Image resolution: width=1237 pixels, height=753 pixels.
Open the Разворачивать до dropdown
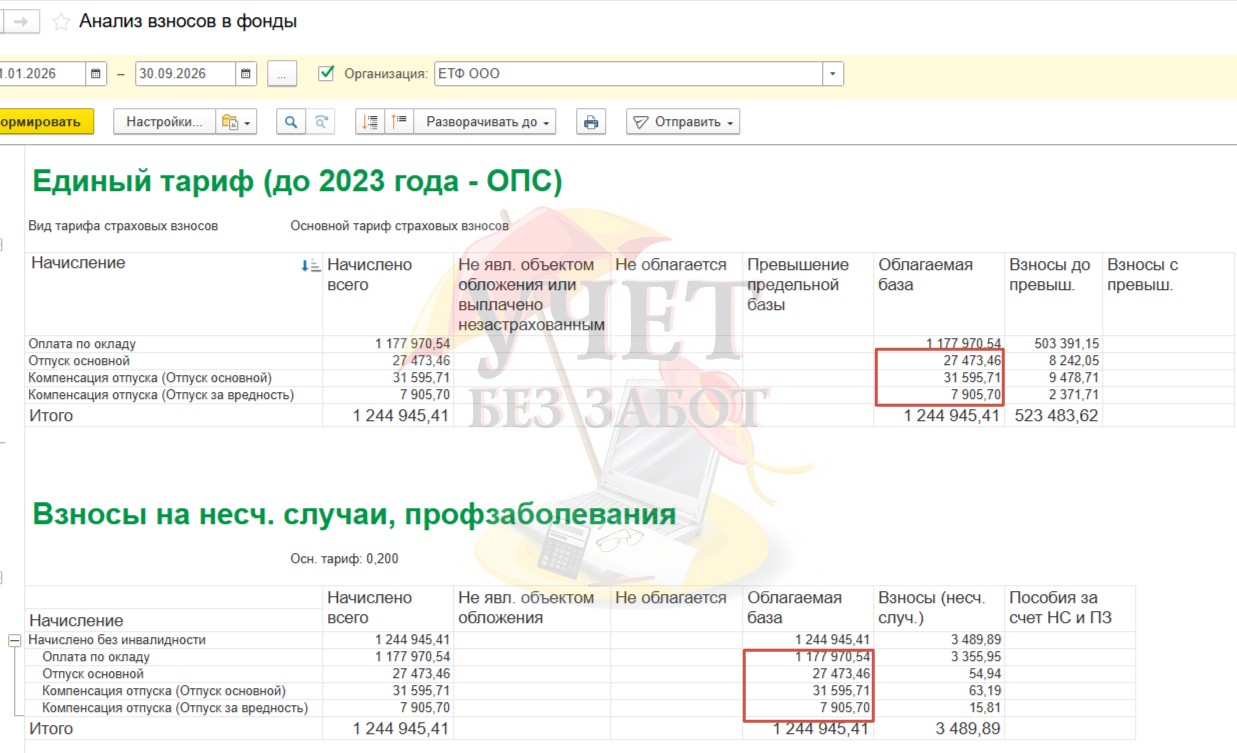(x=487, y=122)
